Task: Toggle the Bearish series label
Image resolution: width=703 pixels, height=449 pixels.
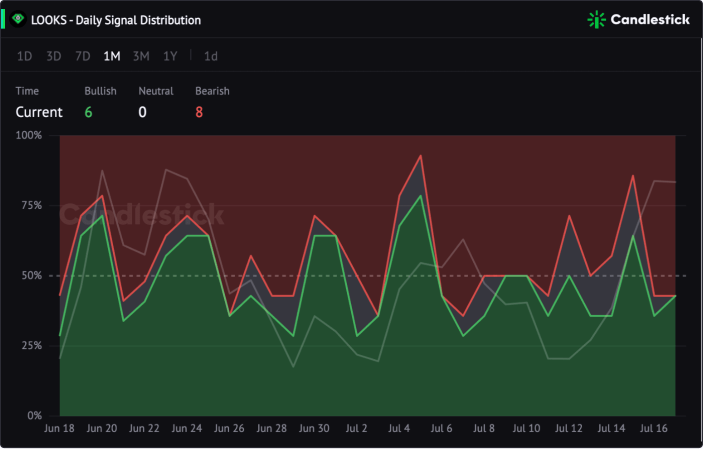Action: (212, 91)
